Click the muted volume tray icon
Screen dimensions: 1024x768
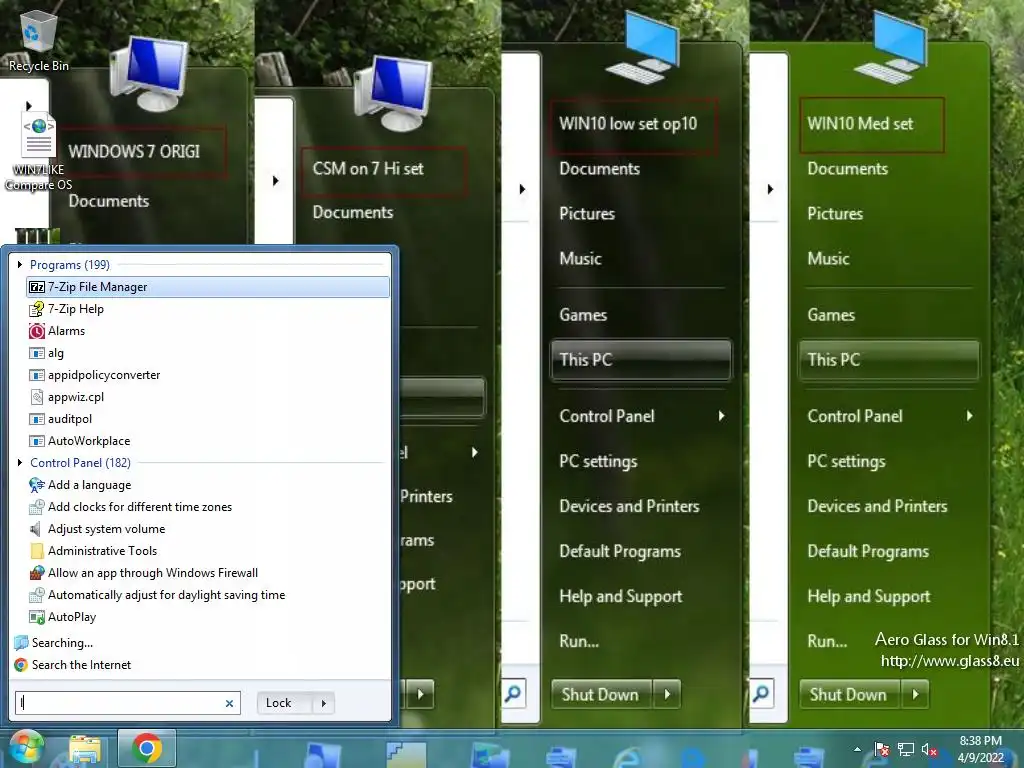point(929,750)
